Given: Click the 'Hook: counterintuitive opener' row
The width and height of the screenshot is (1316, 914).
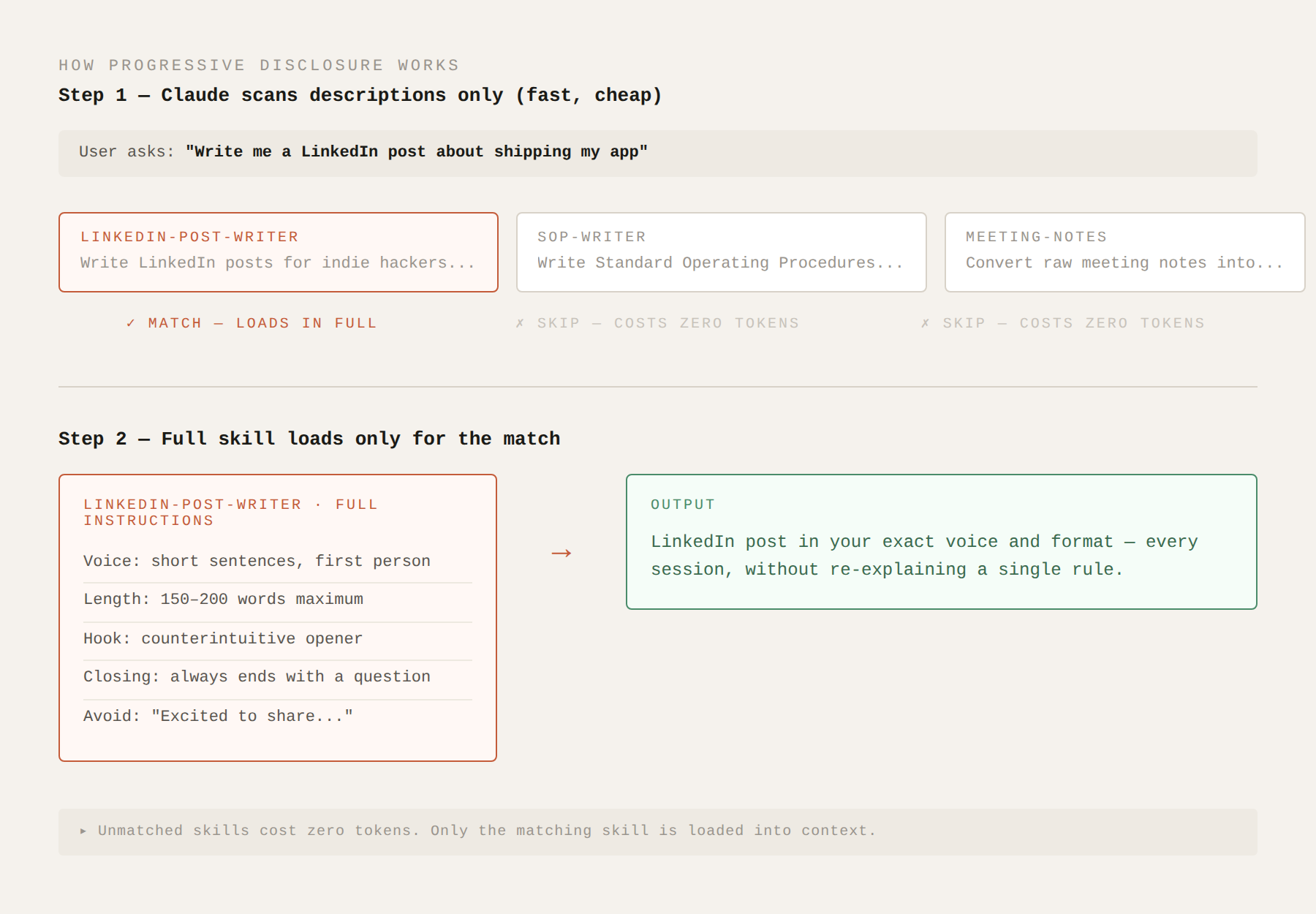Looking at the screenshot, I should click(278, 638).
